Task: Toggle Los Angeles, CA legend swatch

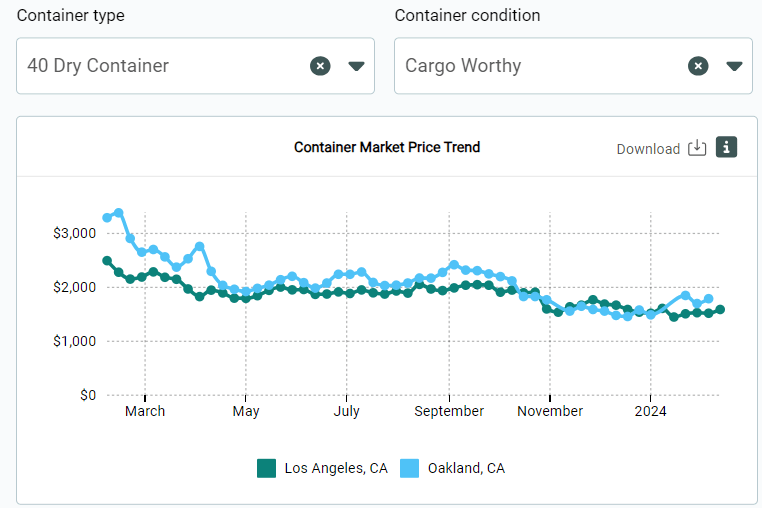Action: [x=266, y=468]
